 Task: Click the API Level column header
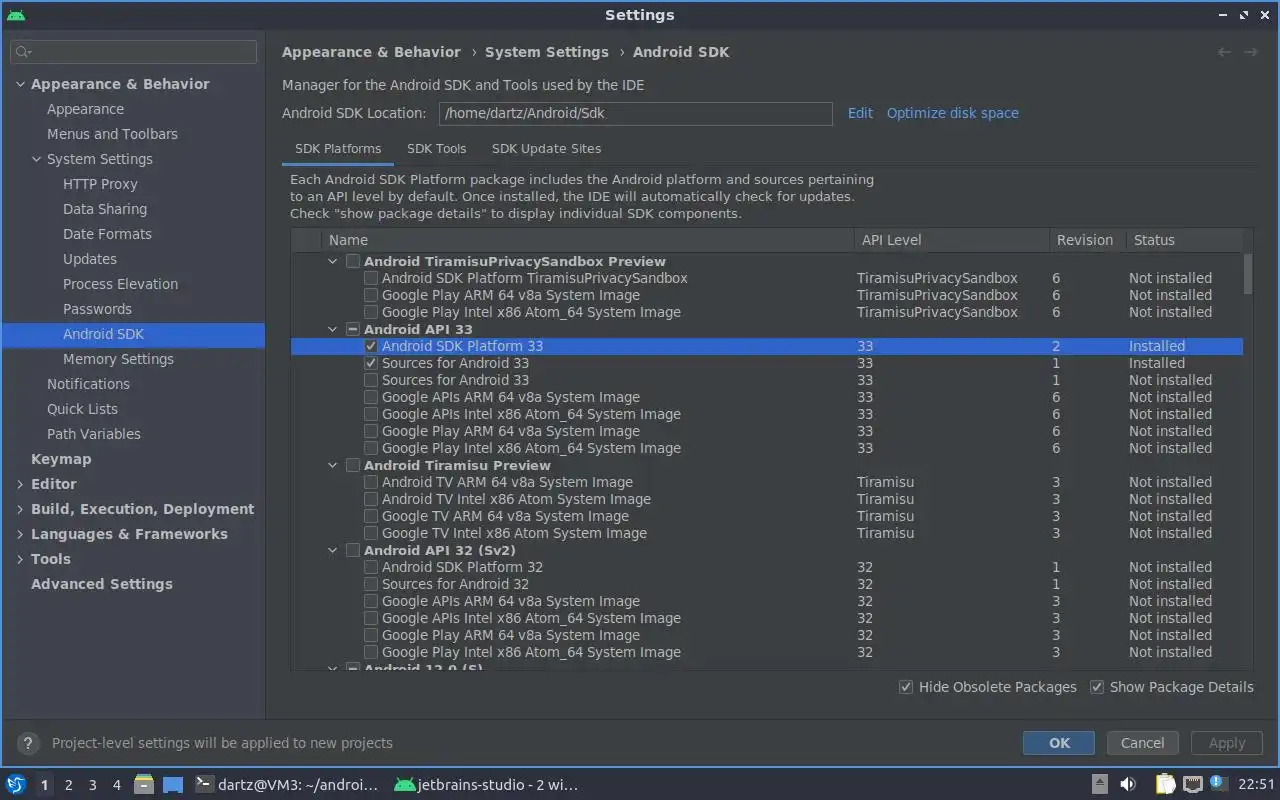[953, 240]
